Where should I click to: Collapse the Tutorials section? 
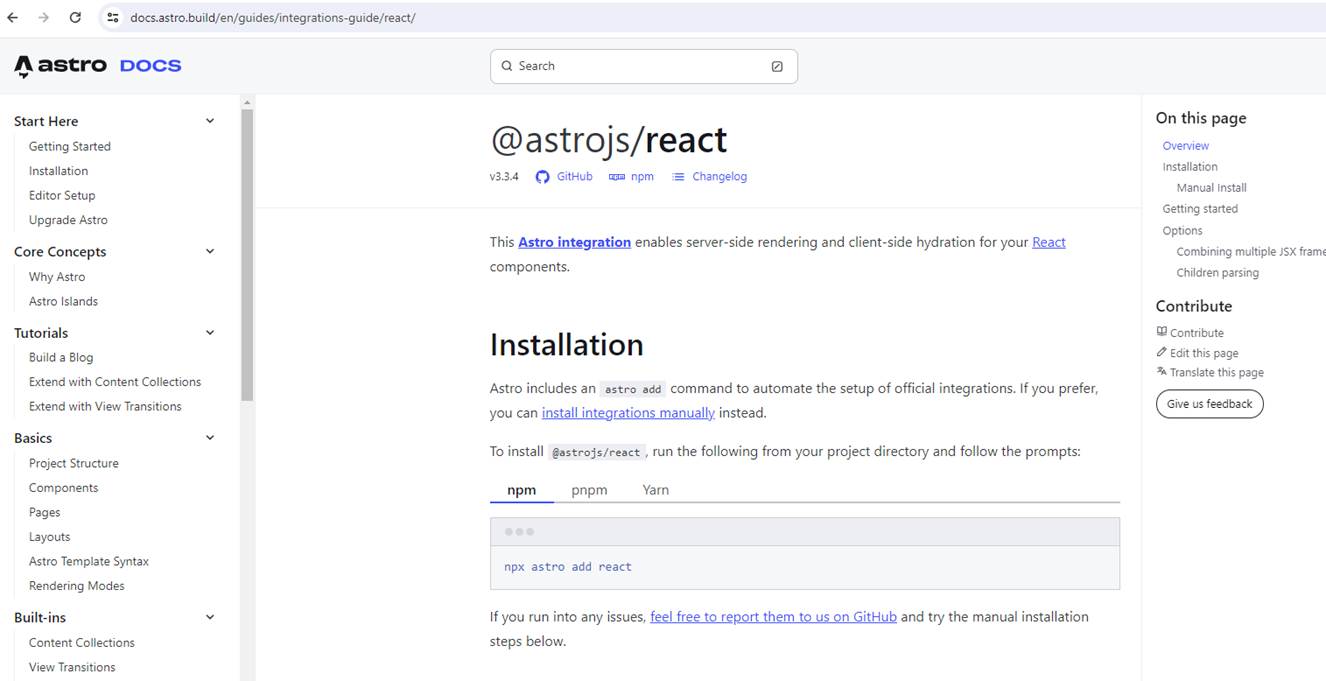[210, 333]
